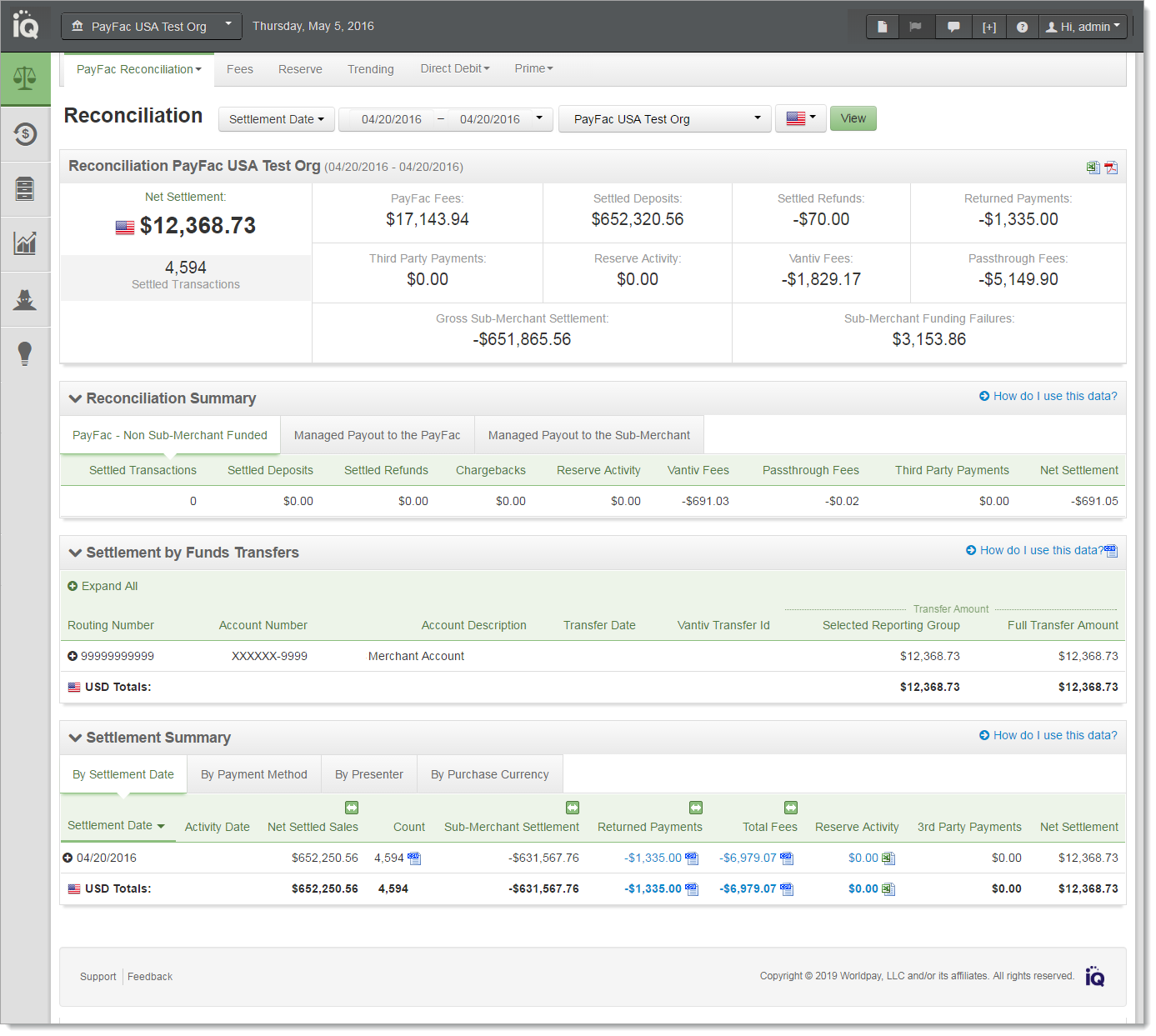The width and height of the screenshot is (1156, 1036).
Task: Expand the 04/20/2016 settlement row
Action: tap(68, 858)
